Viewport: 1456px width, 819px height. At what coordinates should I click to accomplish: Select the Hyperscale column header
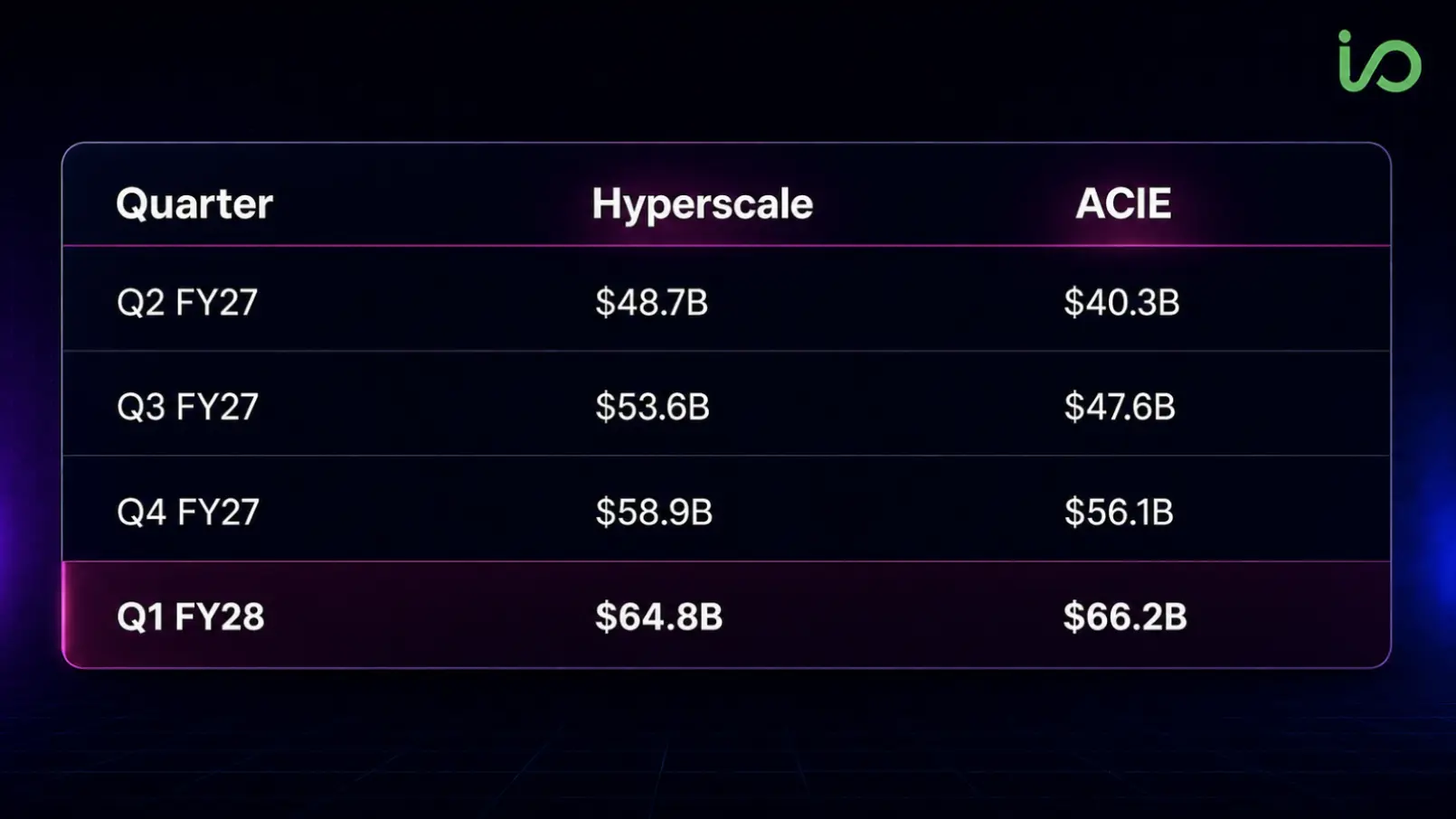pos(703,205)
